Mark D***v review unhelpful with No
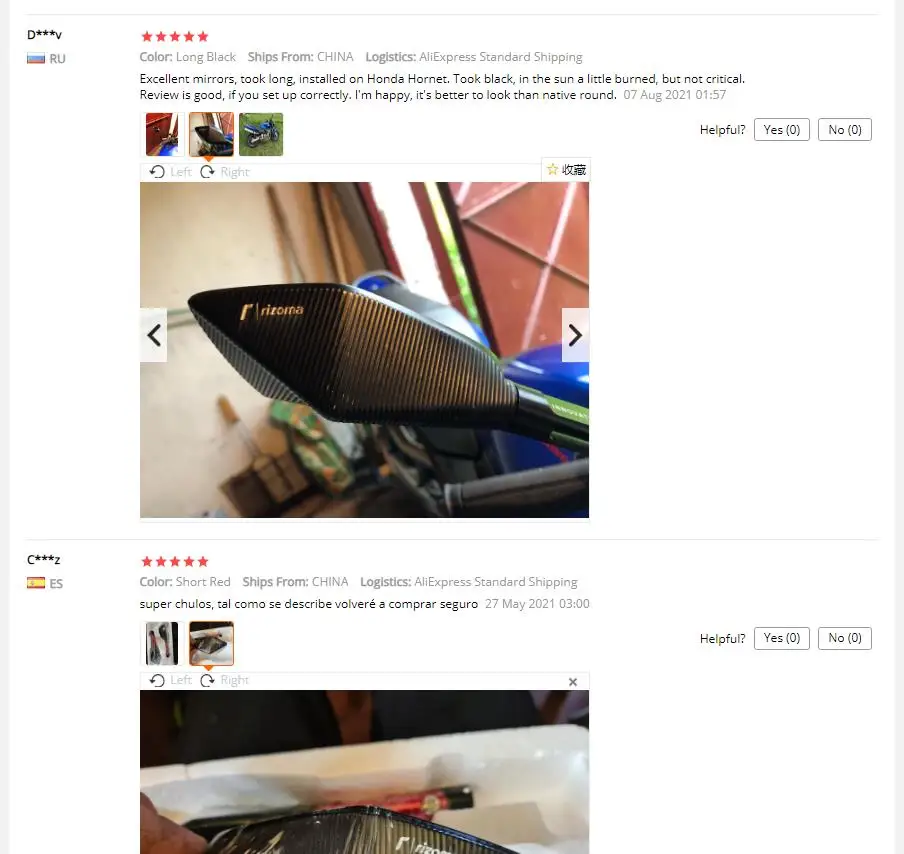Image resolution: width=904 pixels, height=854 pixels. pos(845,130)
